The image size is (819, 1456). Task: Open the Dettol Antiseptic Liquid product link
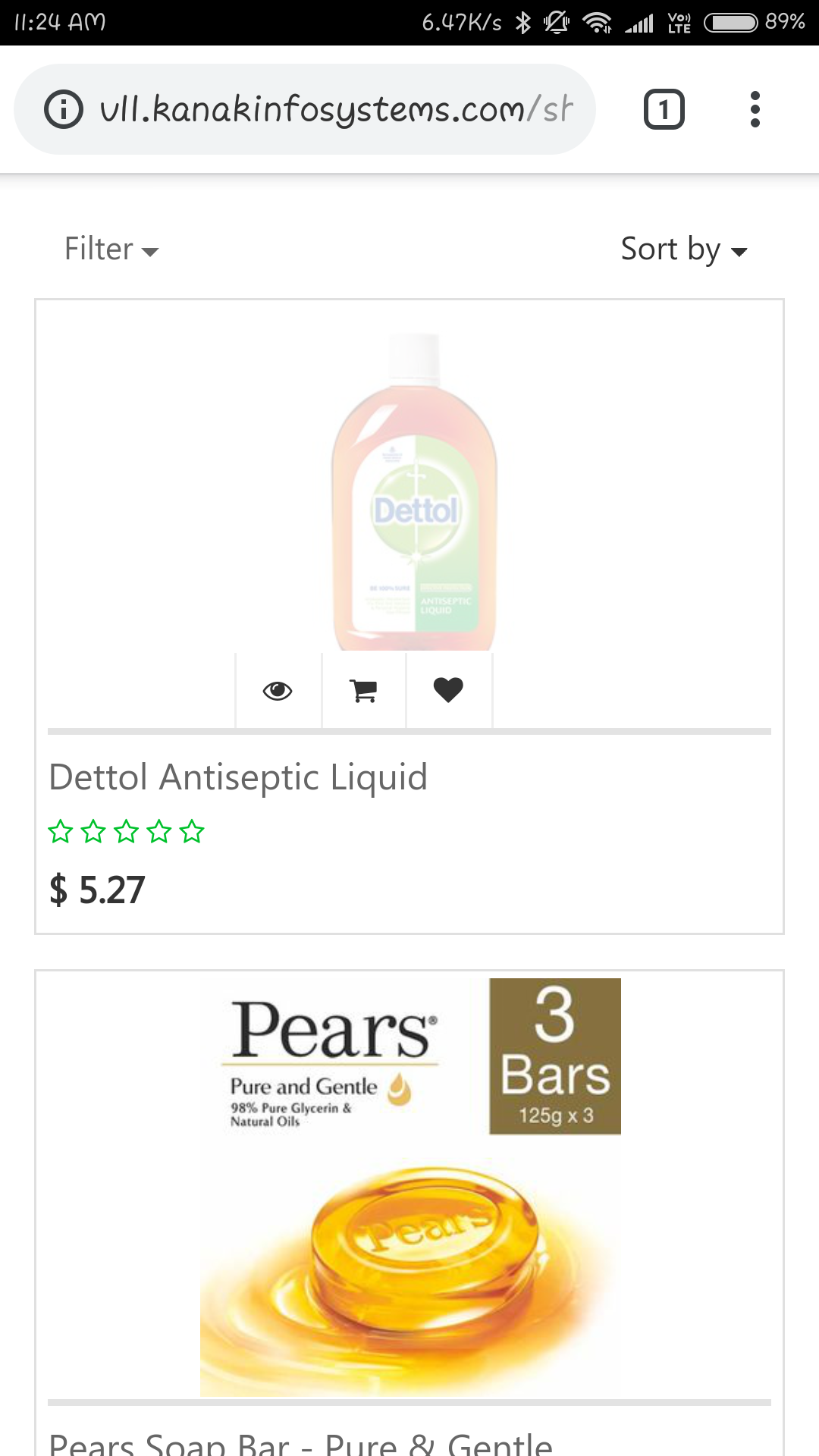(x=238, y=777)
